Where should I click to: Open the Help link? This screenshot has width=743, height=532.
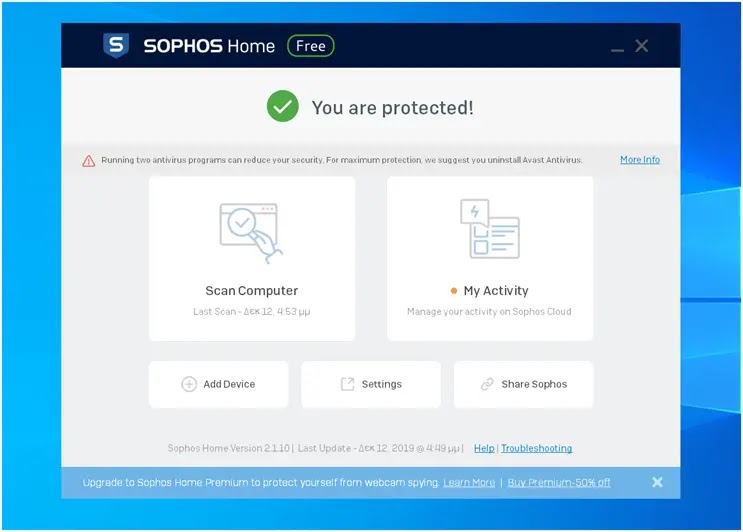pyautogui.click(x=484, y=448)
